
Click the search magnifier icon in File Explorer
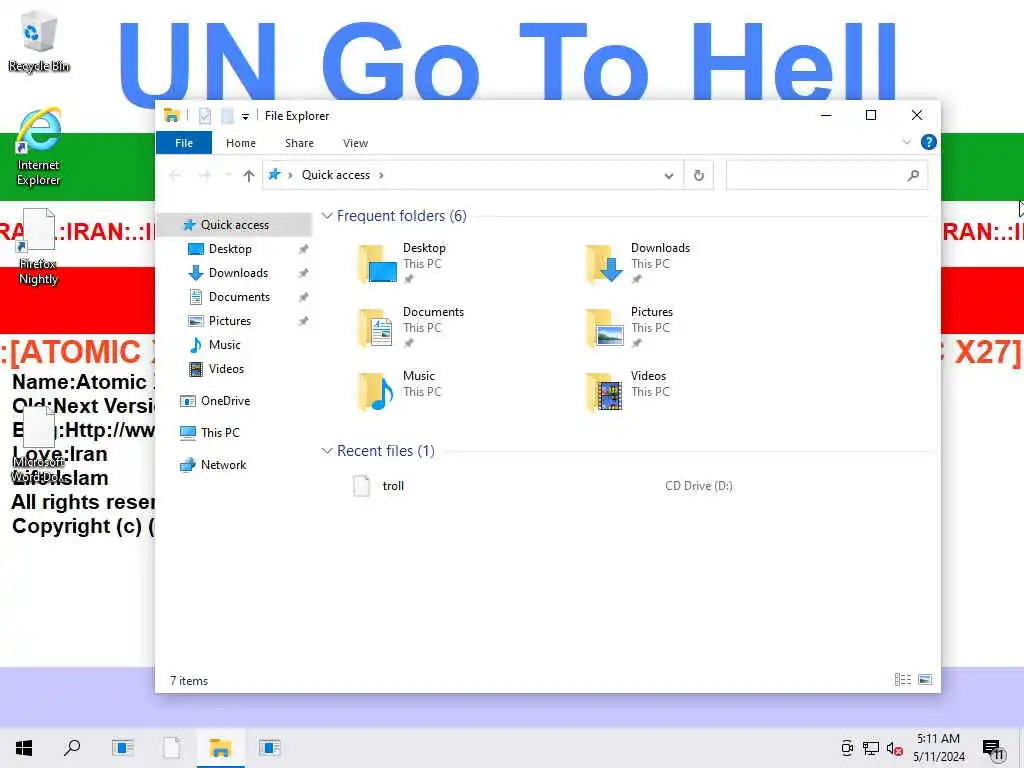click(913, 175)
